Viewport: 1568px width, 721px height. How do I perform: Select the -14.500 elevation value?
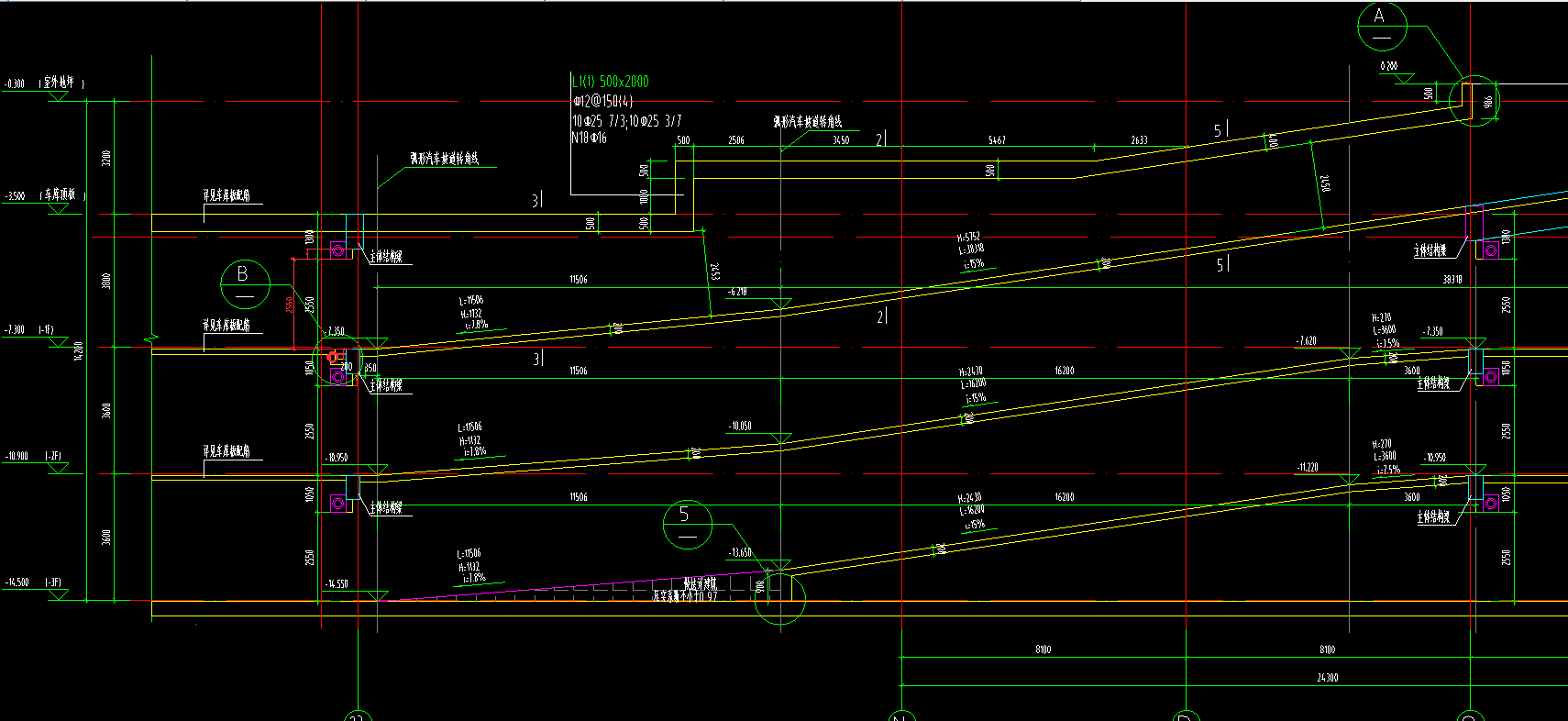click(x=17, y=582)
